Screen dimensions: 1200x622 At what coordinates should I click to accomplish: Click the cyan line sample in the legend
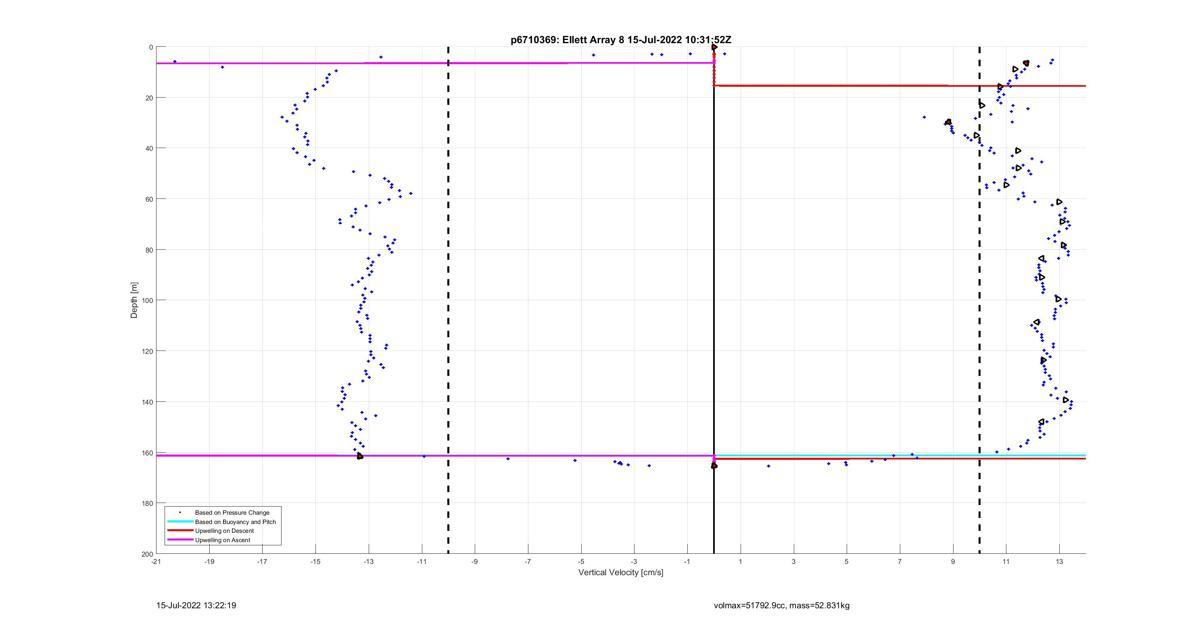coord(179,522)
